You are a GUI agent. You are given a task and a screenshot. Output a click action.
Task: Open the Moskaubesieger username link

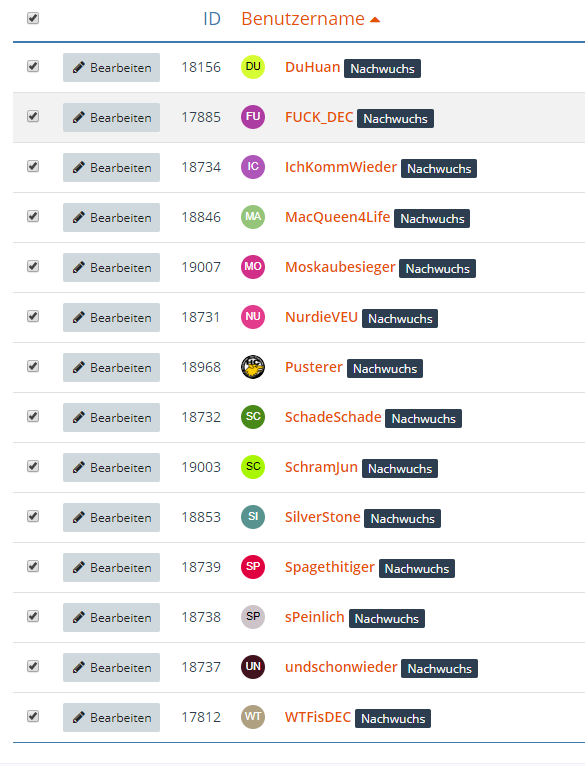[x=340, y=267]
